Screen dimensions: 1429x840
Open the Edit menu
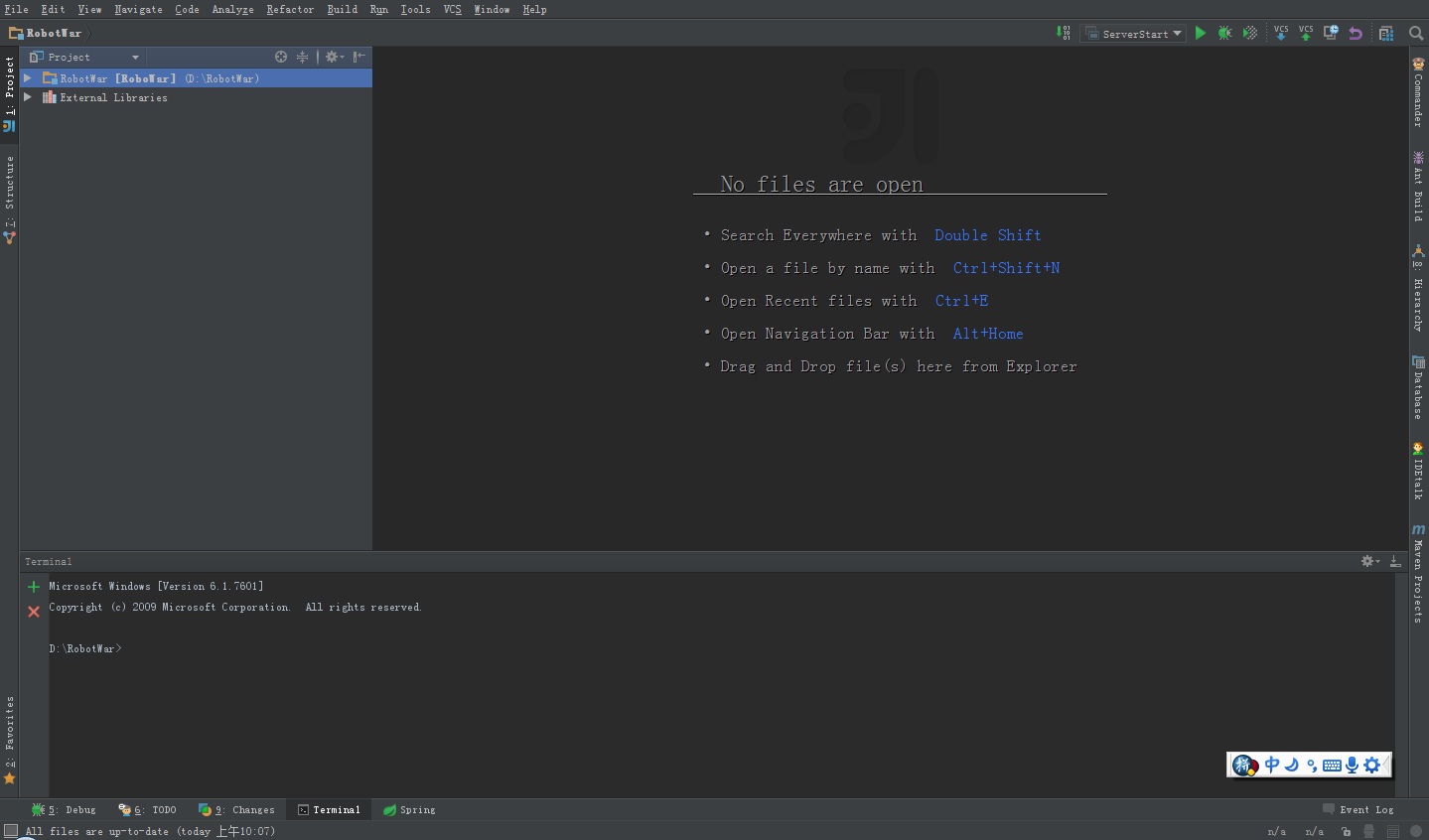coord(53,9)
